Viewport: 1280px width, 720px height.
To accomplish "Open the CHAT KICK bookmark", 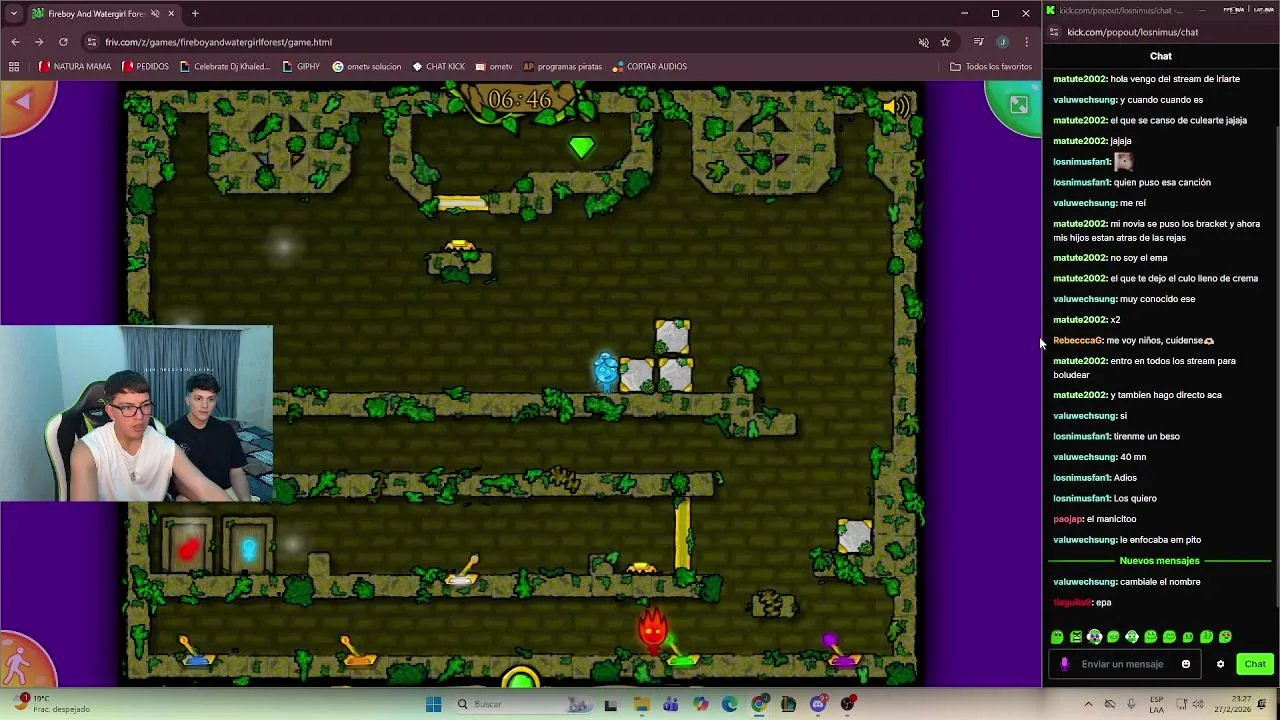I will 438,67.
